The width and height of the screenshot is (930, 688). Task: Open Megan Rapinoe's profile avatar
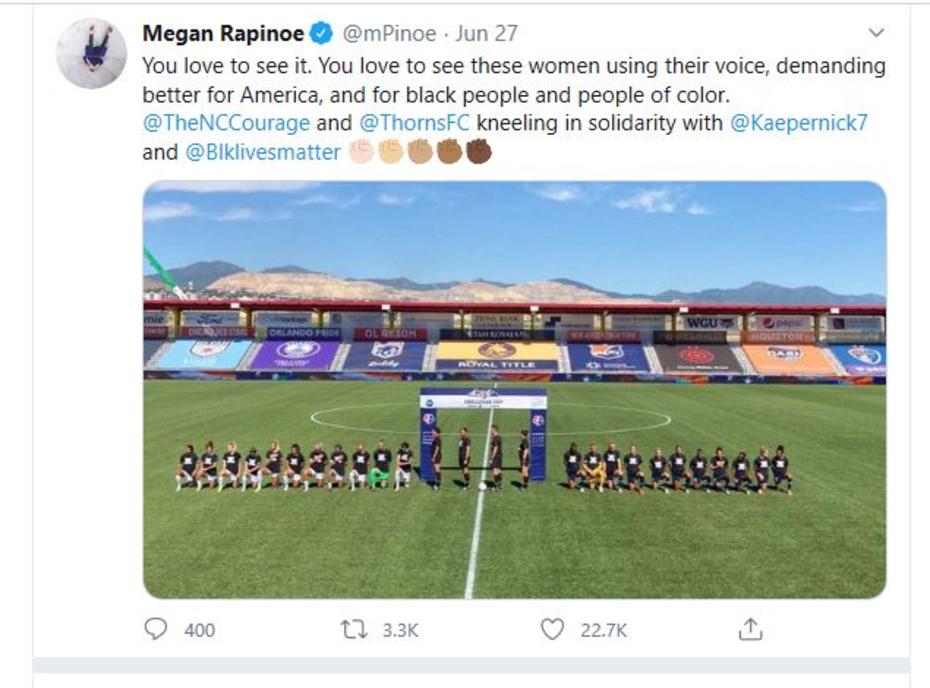[x=91, y=53]
